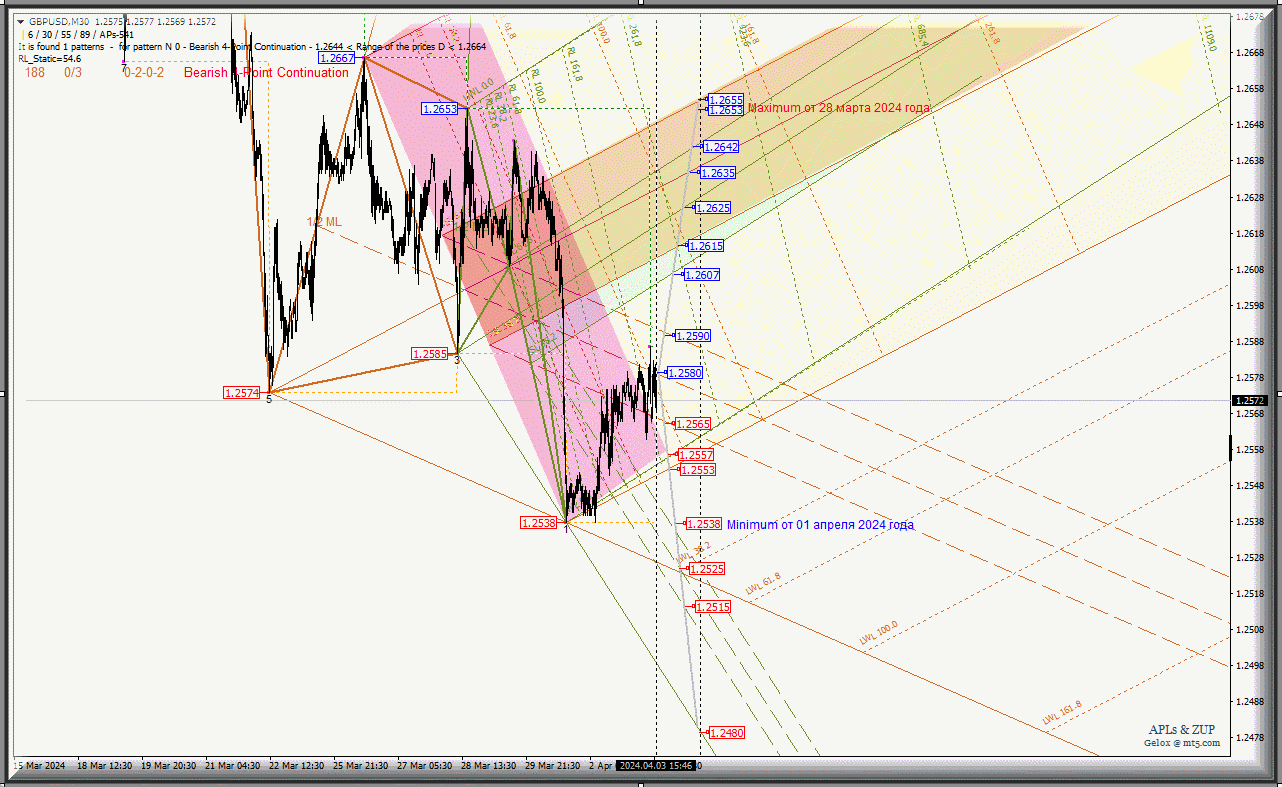Click the 1.2642 blue level marker
This screenshot has height=787, width=1282.
pyautogui.click(x=720, y=147)
